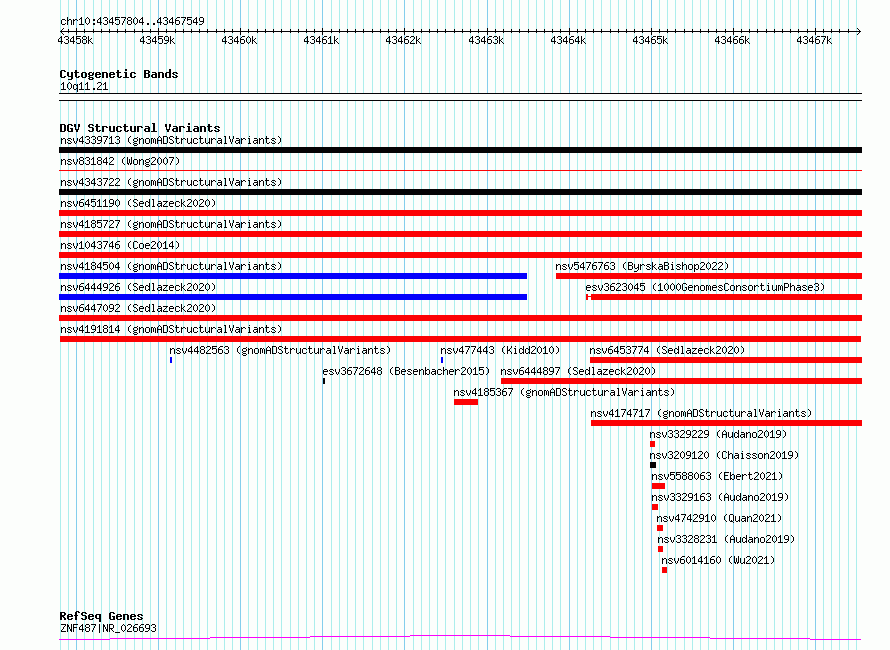Screen dimensions: 890x650
Task: Click the black marker below nsv3209120
Action: tap(653, 465)
